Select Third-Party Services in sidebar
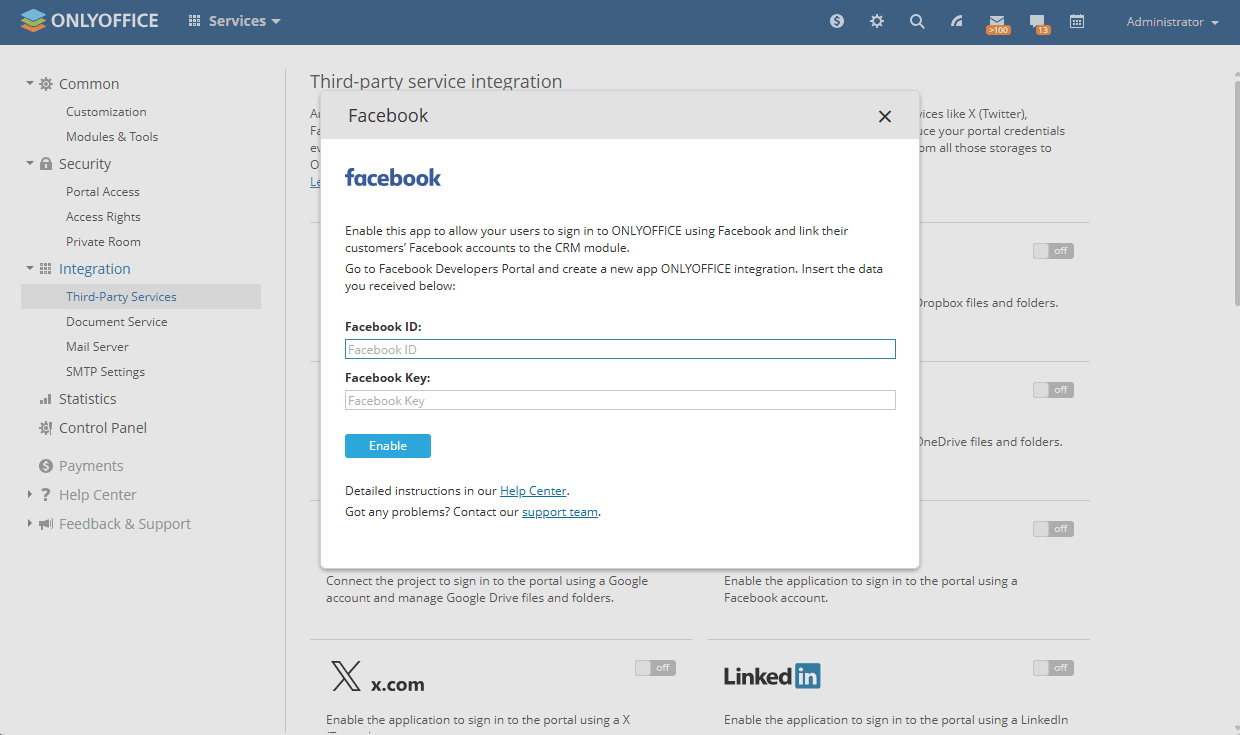This screenshot has height=735, width=1240. click(x=141, y=297)
